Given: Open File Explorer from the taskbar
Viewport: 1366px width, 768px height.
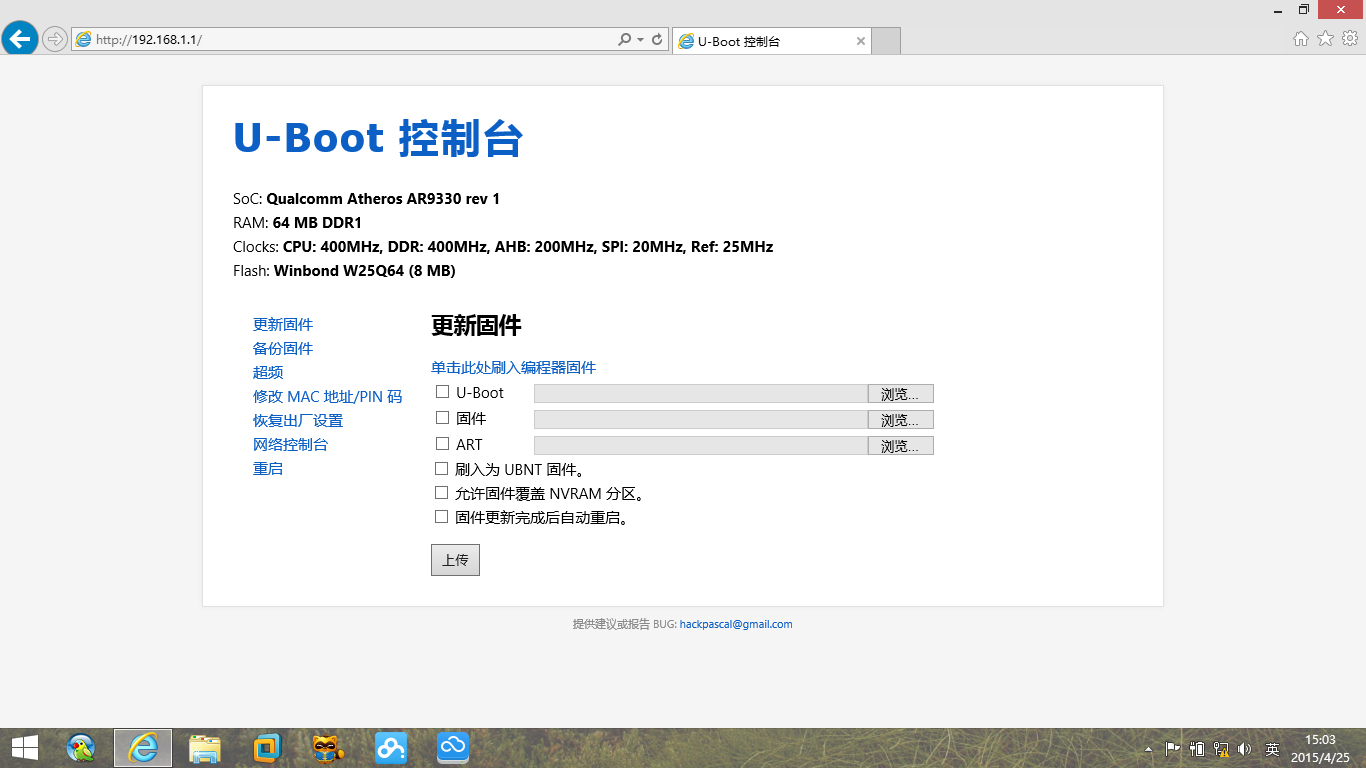Looking at the screenshot, I should click(205, 748).
